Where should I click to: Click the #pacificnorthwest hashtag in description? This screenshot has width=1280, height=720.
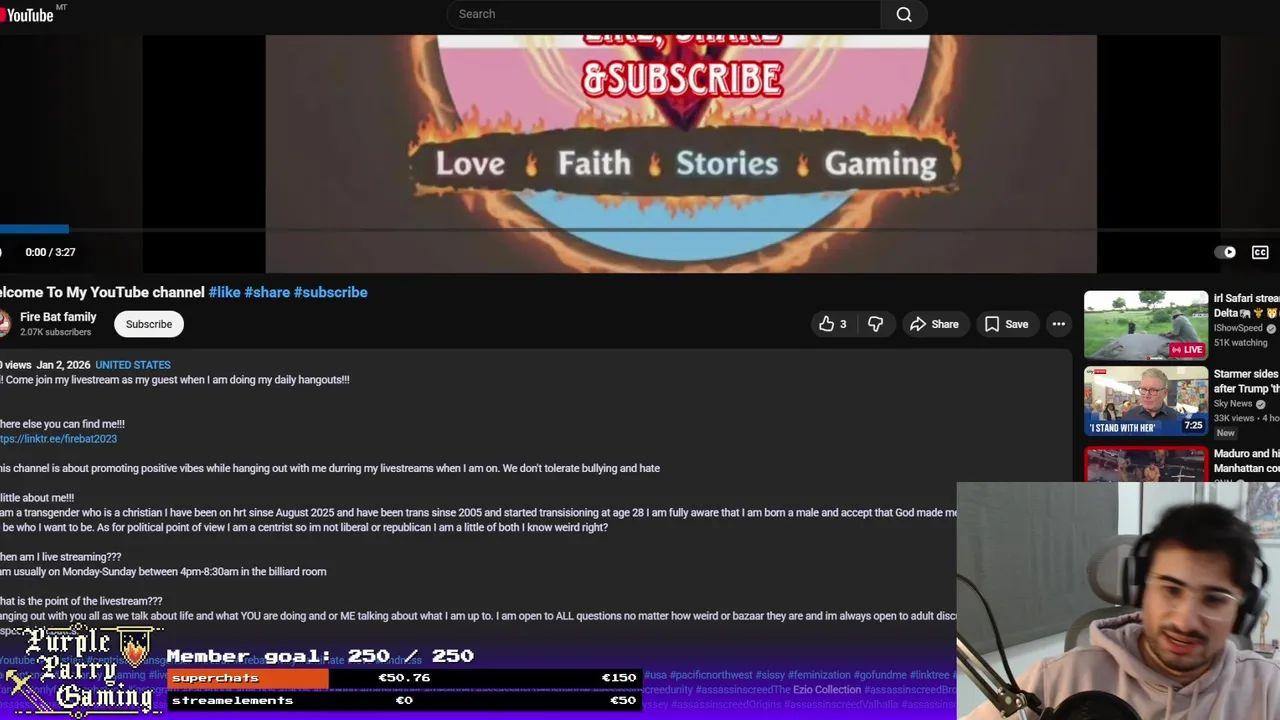711,675
